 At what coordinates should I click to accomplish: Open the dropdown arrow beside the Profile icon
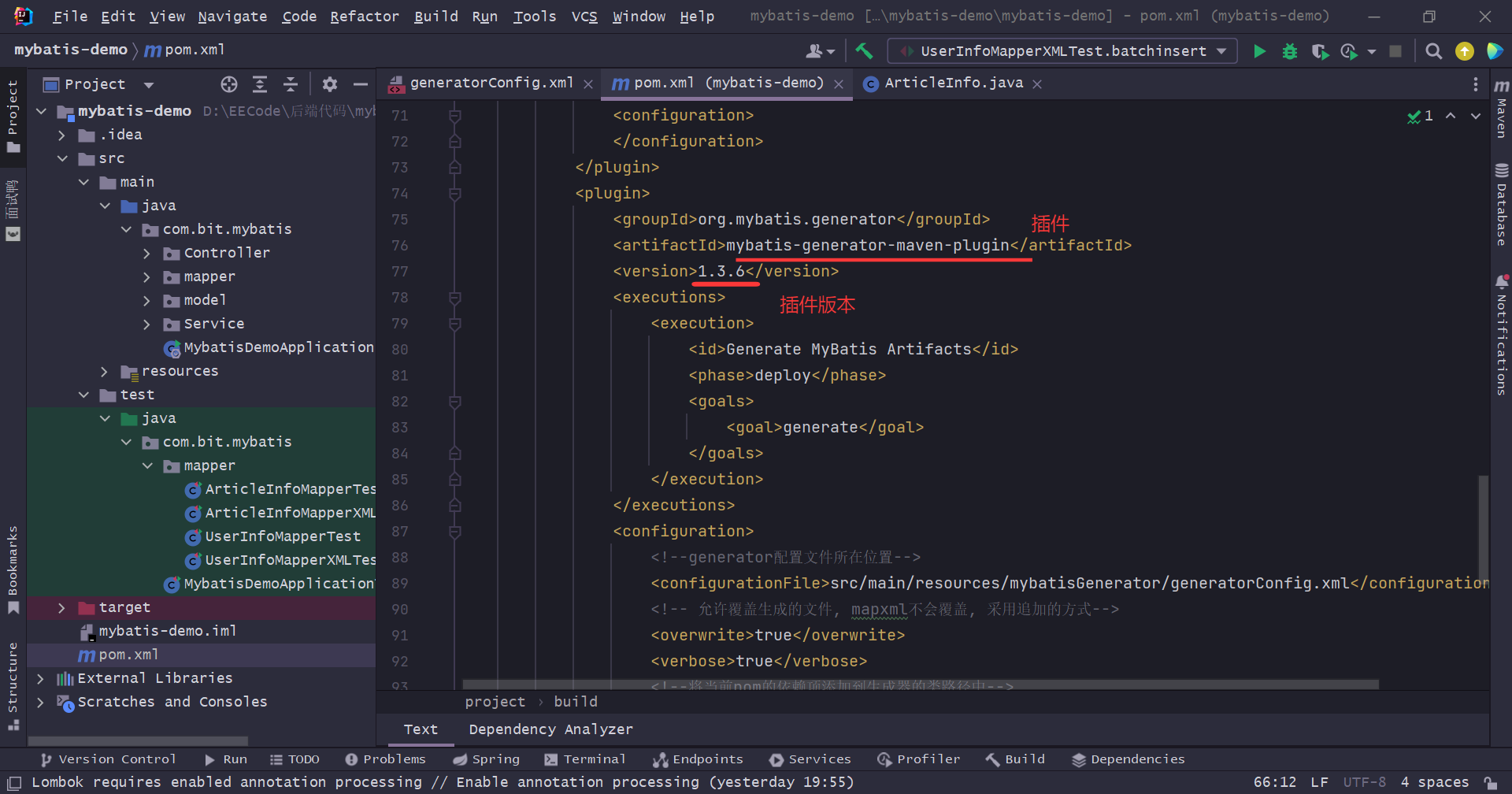[x=1372, y=51]
